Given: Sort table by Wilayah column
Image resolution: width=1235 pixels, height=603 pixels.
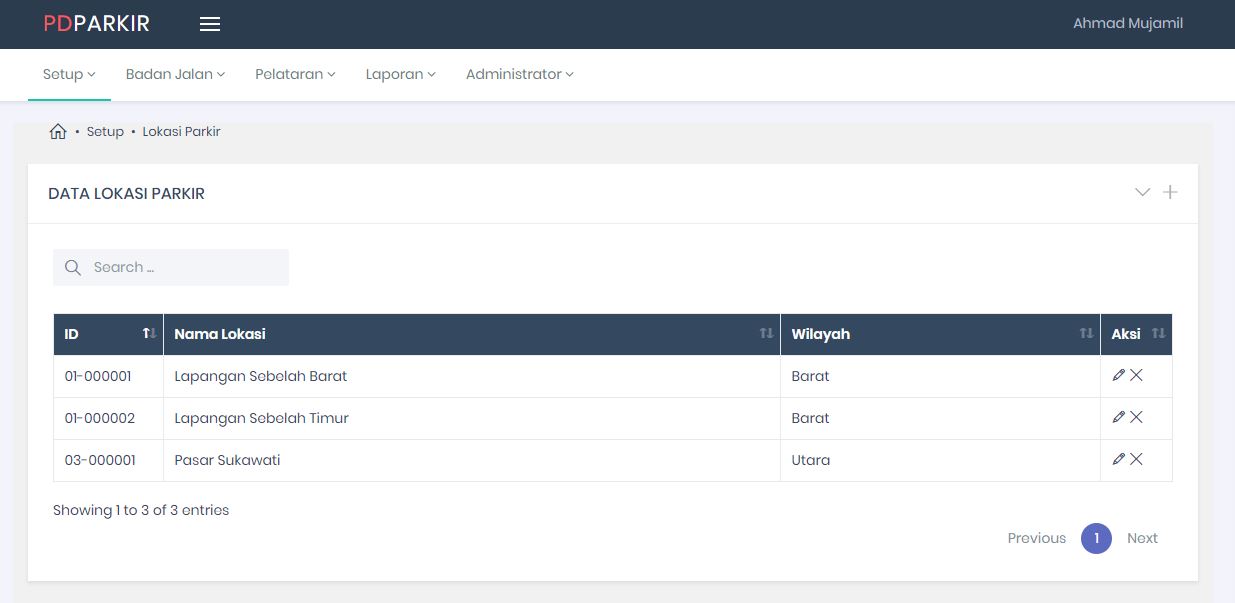Looking at the screenshot, I should pyautogui.click(x=939, y=334).
